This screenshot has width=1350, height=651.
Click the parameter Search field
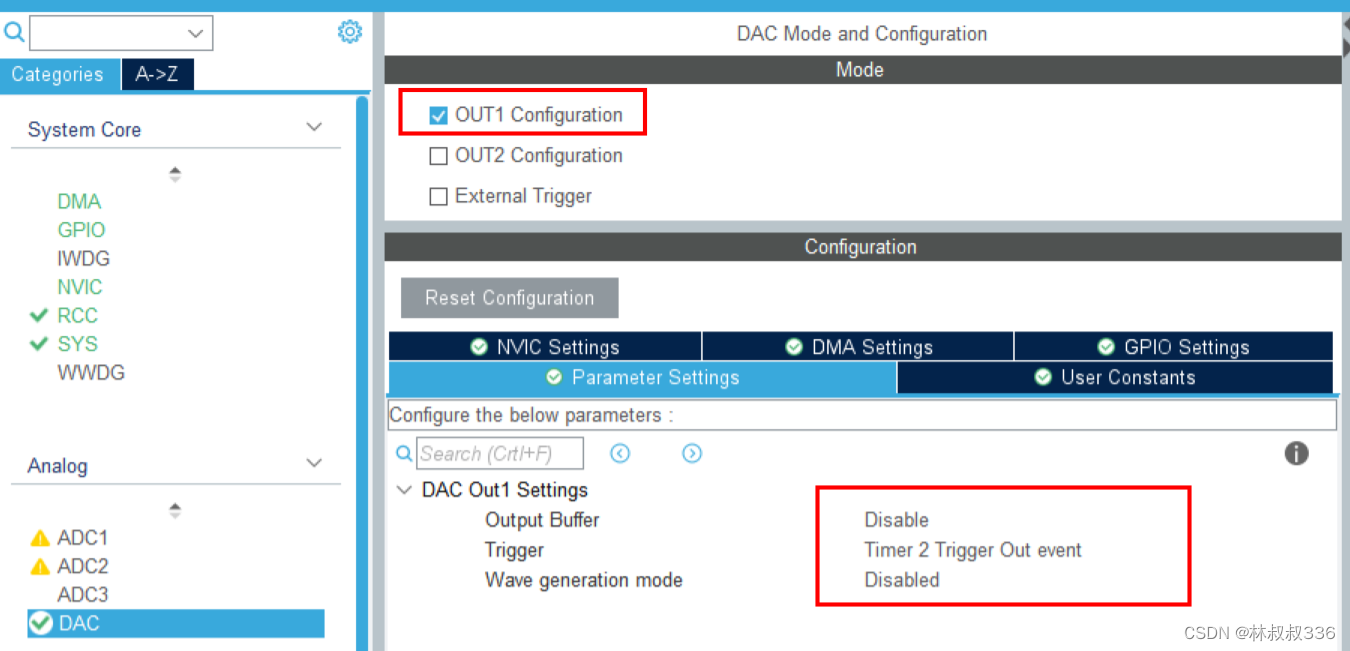500,454
